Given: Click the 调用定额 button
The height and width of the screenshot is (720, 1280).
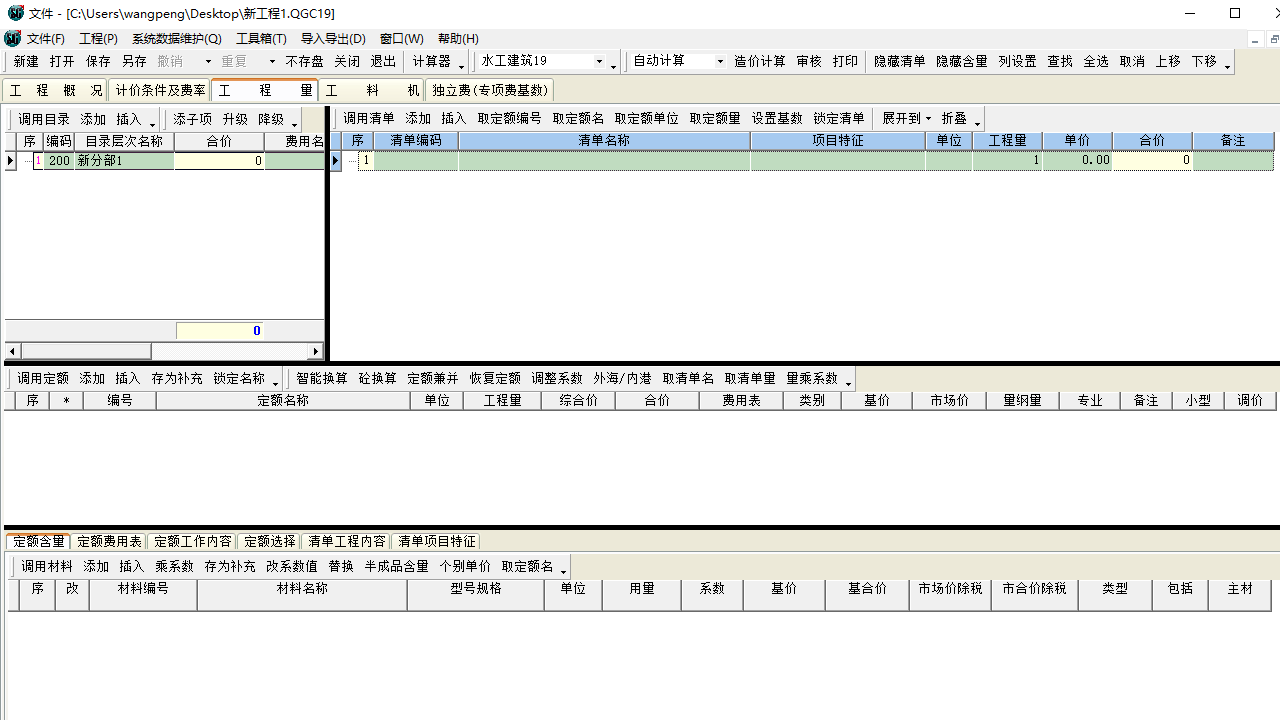Looking at the screenshot, I should 43,379.
